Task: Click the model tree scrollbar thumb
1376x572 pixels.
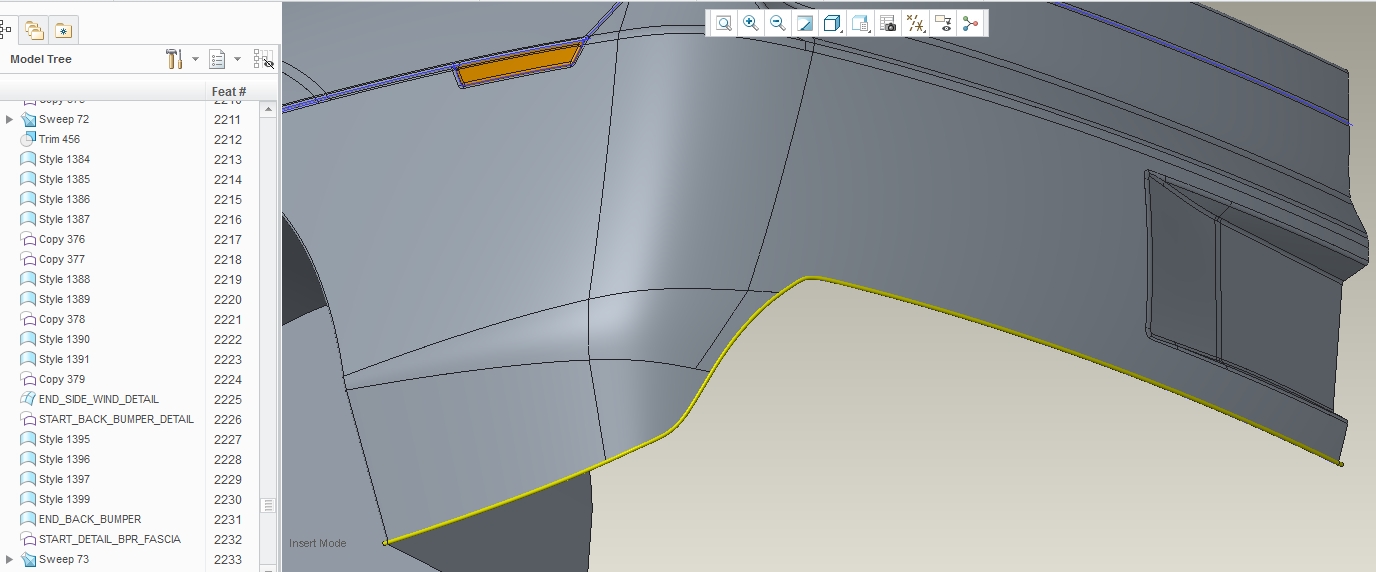Action: click(268, 506)
